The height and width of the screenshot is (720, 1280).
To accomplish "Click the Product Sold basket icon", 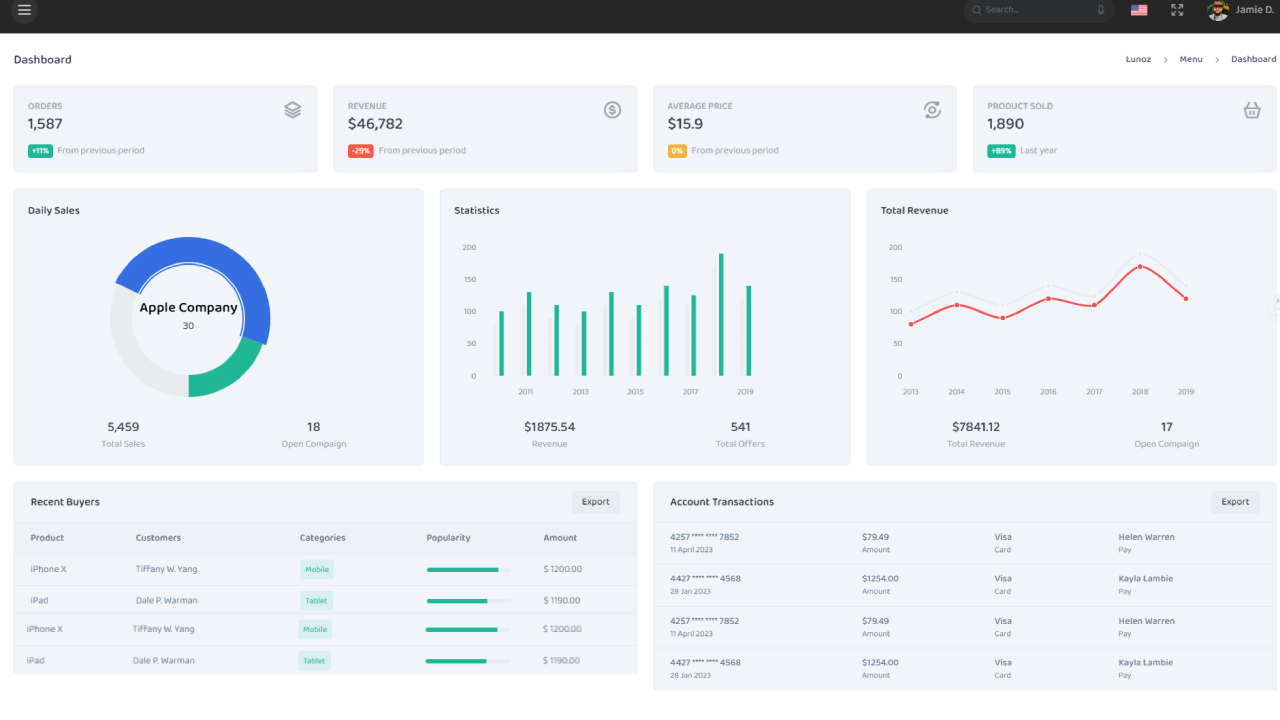I will pyautogui.click(x=1252, y=110).
